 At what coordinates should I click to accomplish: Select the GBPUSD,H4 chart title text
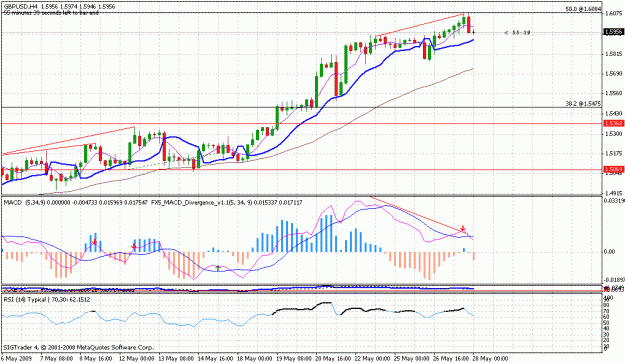(x=20, y=8)
